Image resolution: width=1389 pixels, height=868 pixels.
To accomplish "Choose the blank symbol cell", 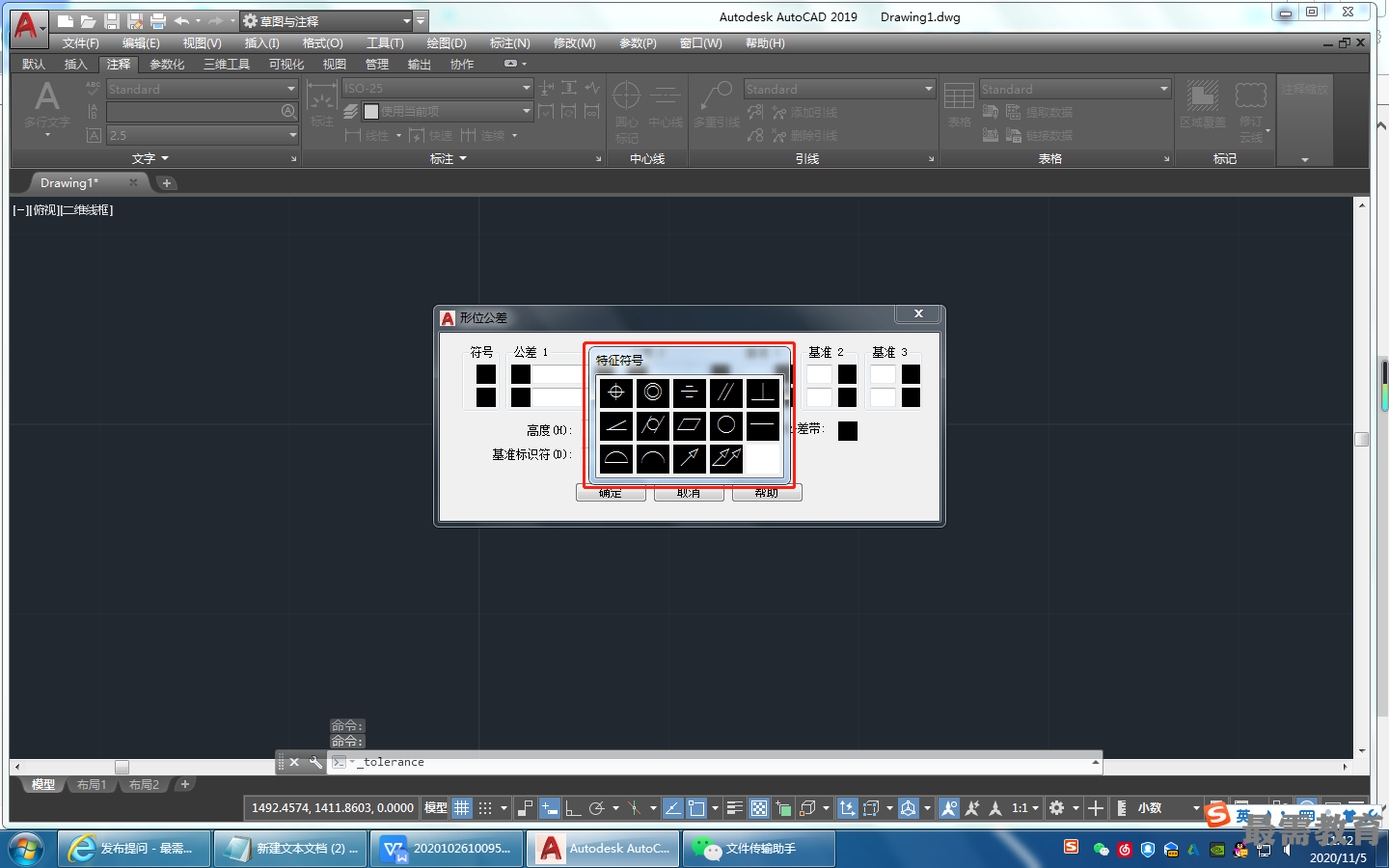I will [x=762, y=458].
